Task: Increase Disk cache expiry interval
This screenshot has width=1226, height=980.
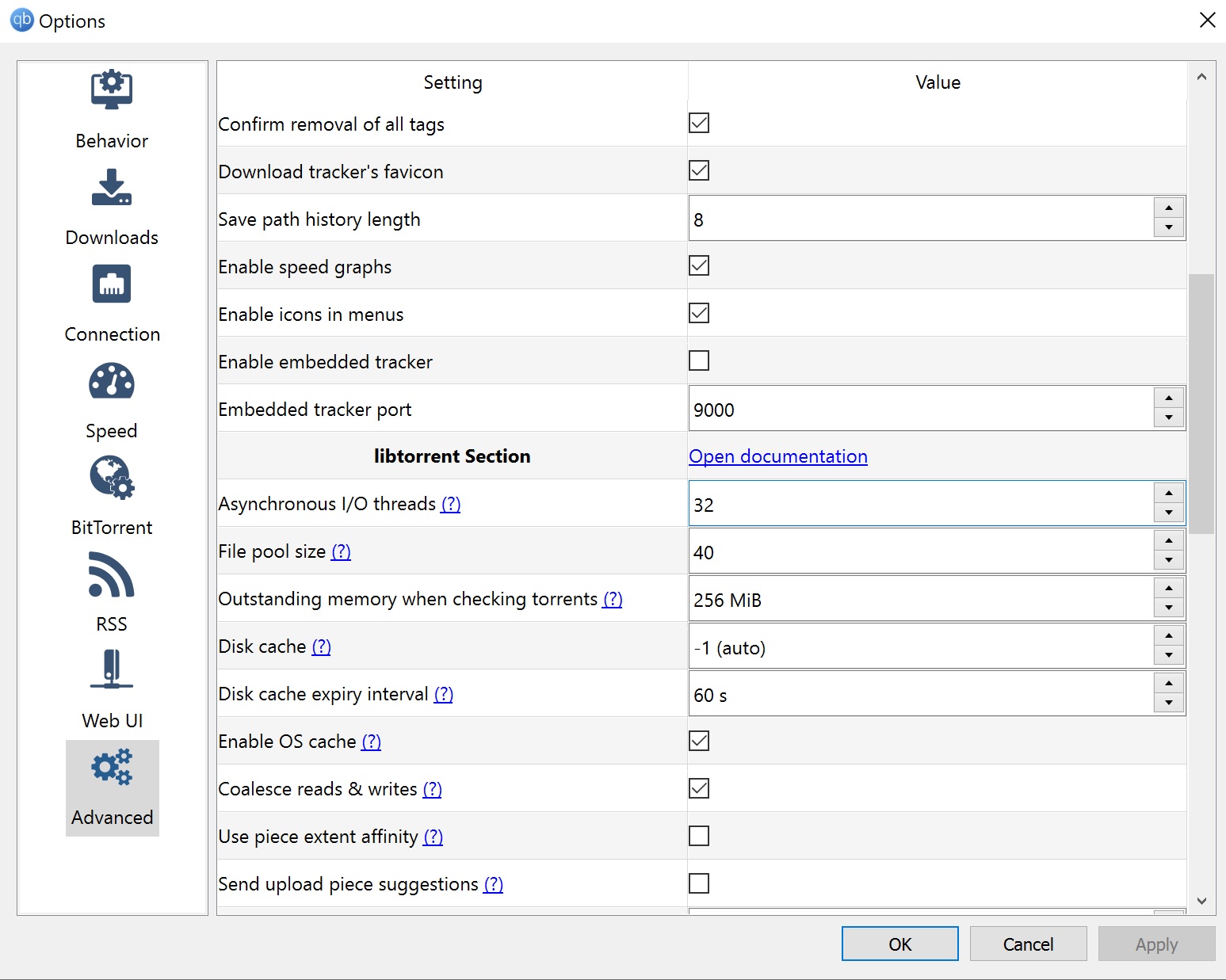Action: pyautogui.click(x=1168, y=683)
